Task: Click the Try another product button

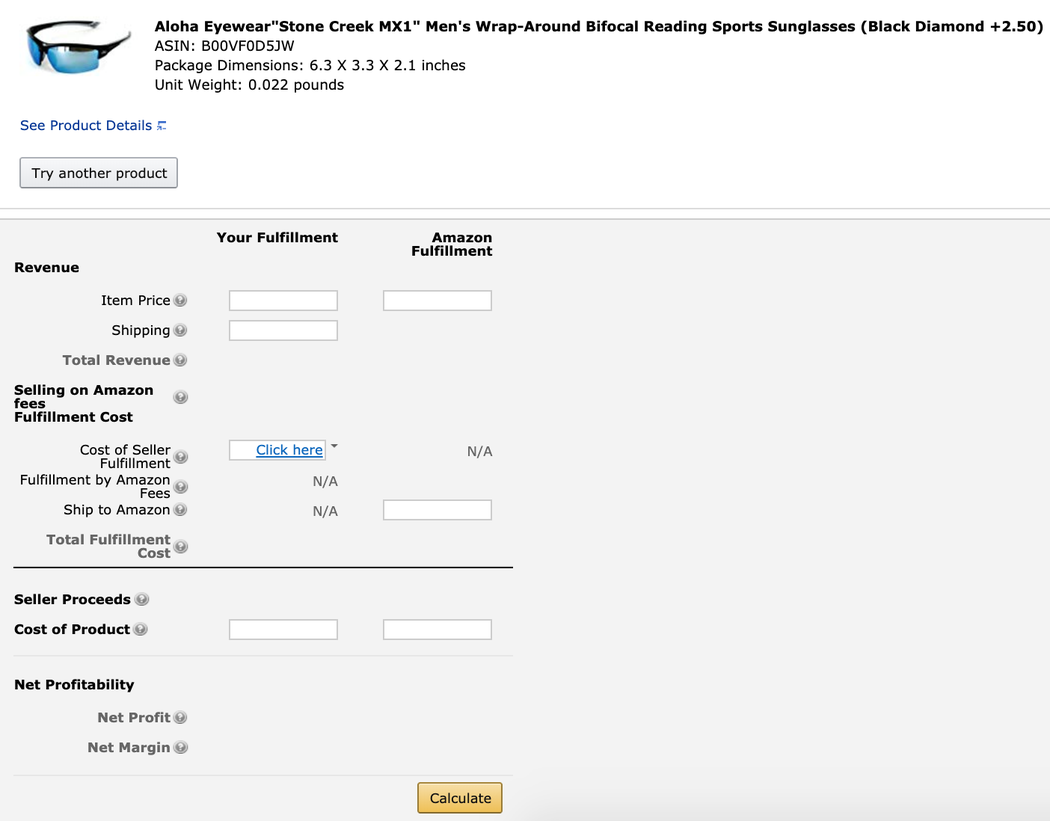Action: pos(98,173)
